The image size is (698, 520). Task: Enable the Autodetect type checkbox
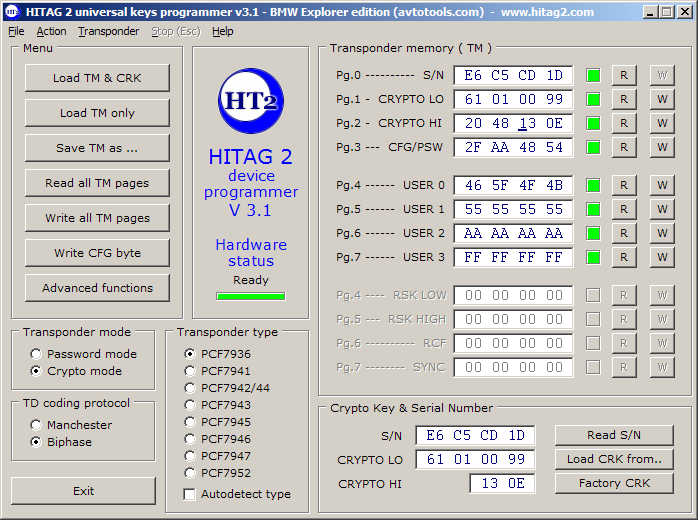[x=190, y=494]
